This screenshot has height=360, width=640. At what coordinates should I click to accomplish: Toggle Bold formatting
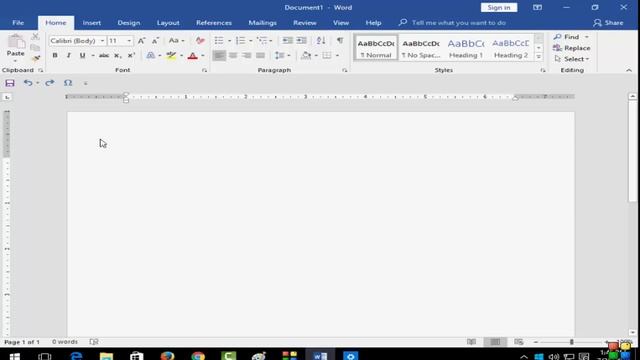pyautogui.click(x=55, y=56)
